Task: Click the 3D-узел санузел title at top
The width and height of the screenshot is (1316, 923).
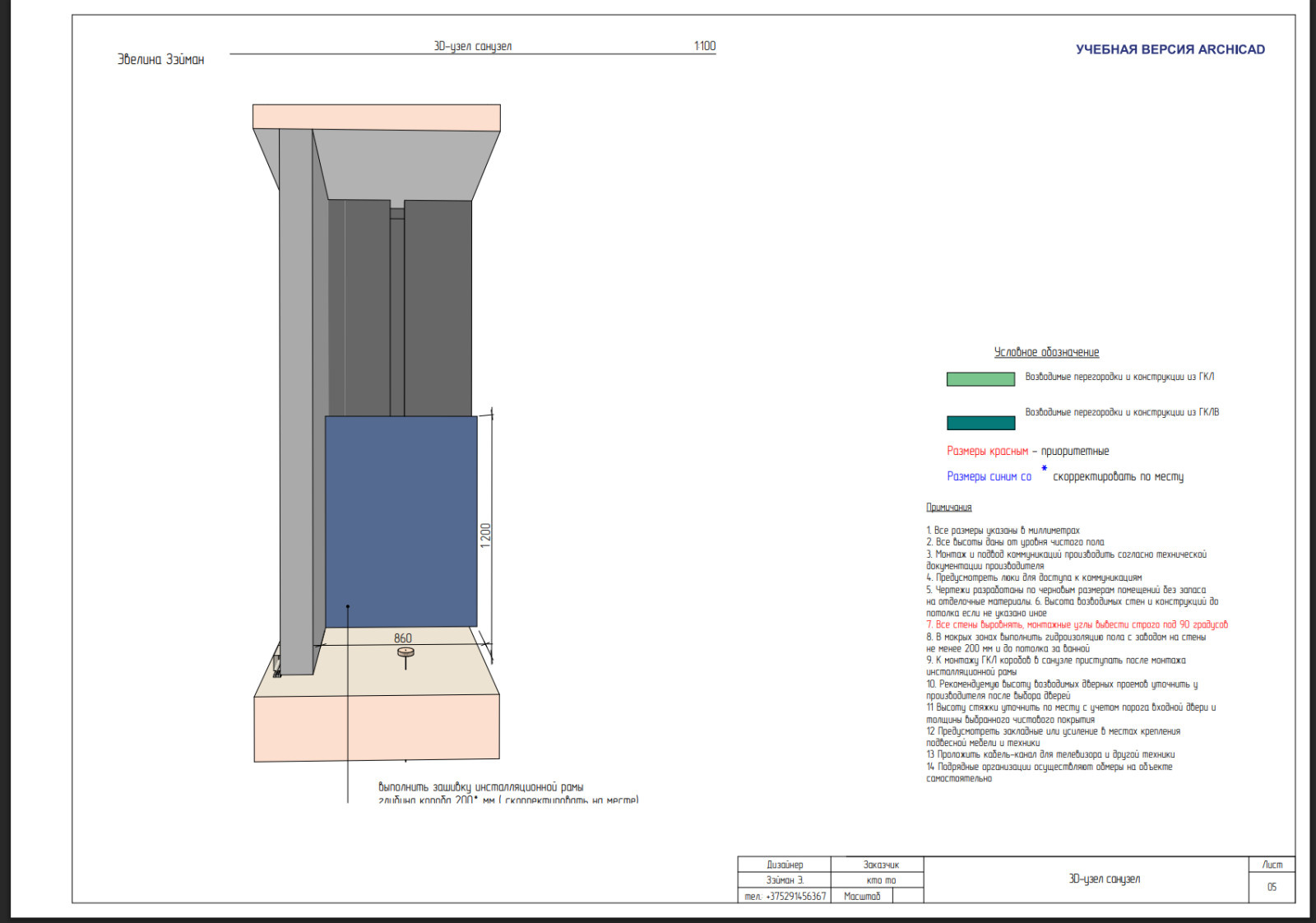Action: click(x=472, y=46)
